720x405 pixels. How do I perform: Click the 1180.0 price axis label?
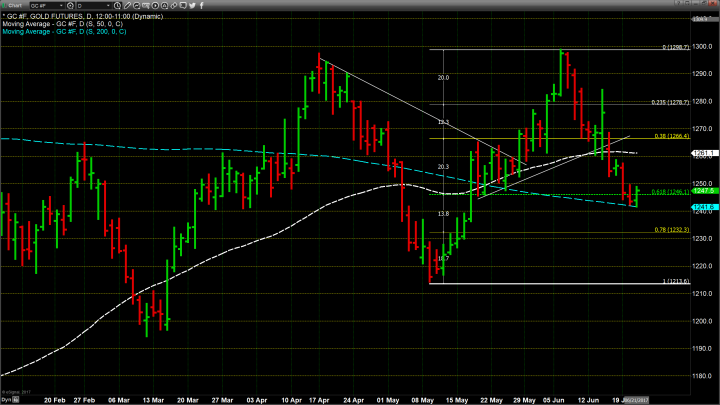pyautogui.click(x=703, y=376)
